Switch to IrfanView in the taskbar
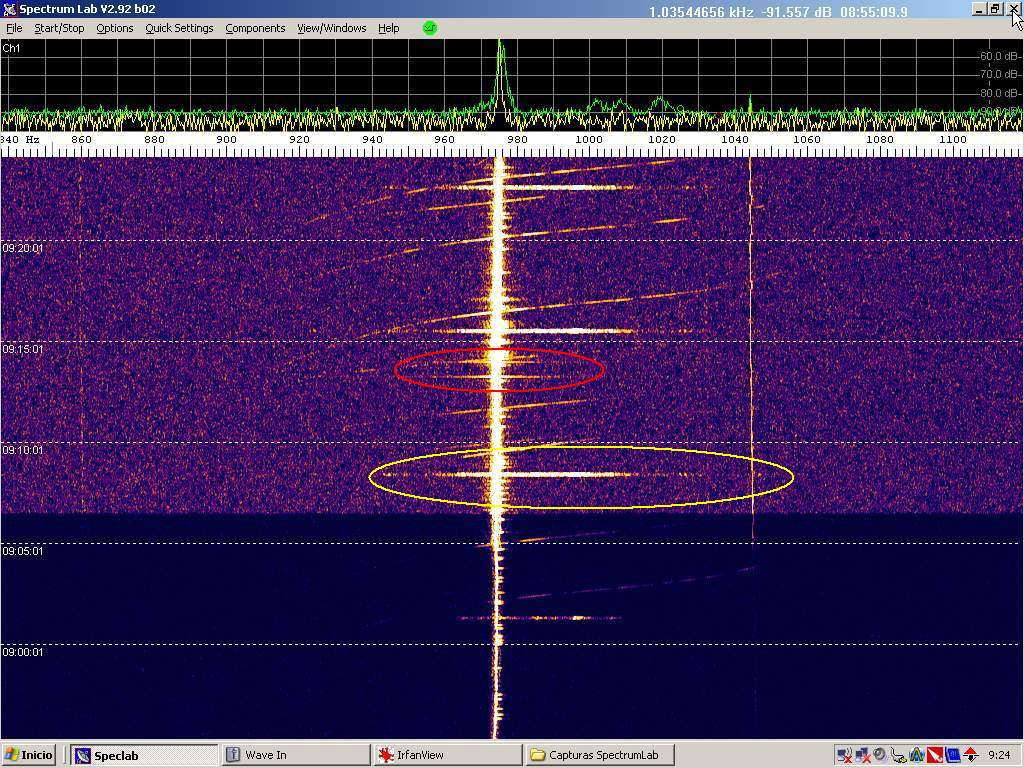Image resolution: width=1024 pixels, height=768 pixels. [x=446, y=755]
